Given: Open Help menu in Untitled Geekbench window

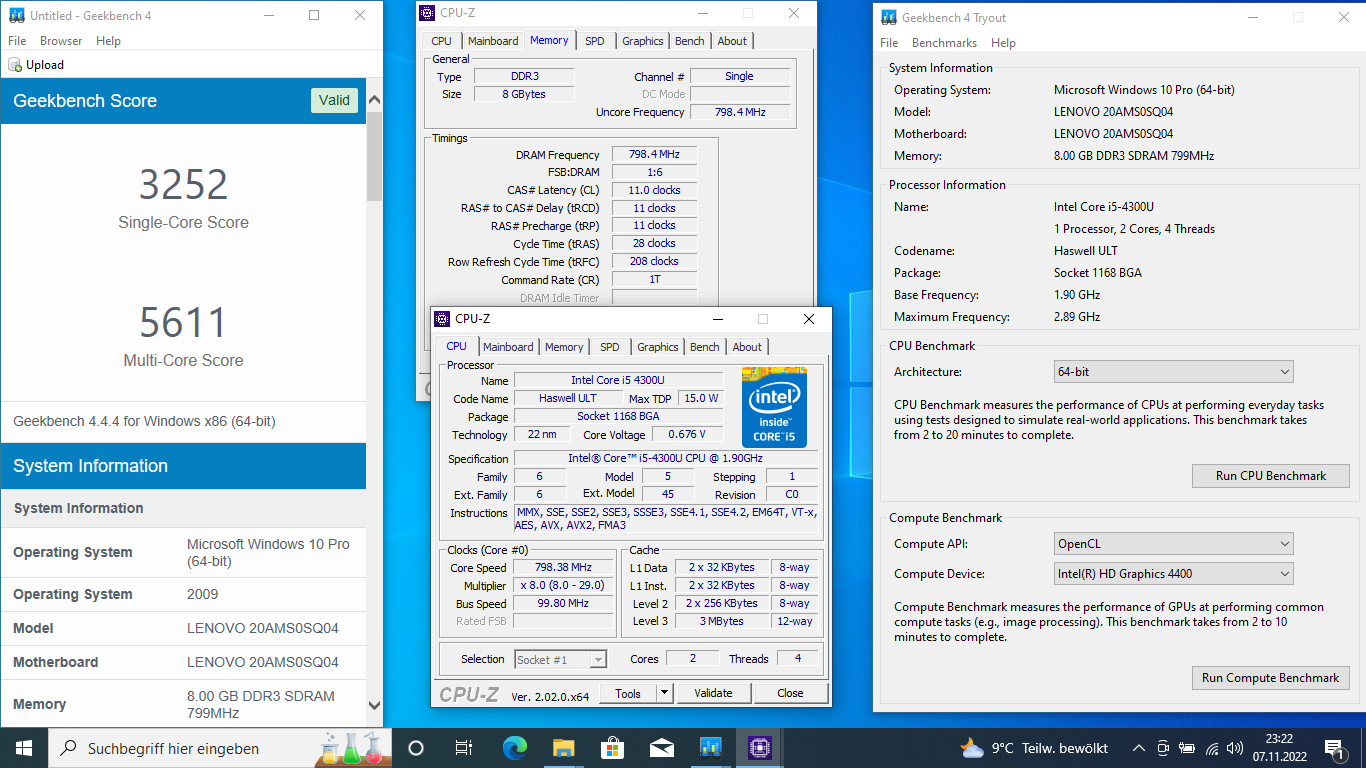Looking at the screenshot, I should coord(109,41).
